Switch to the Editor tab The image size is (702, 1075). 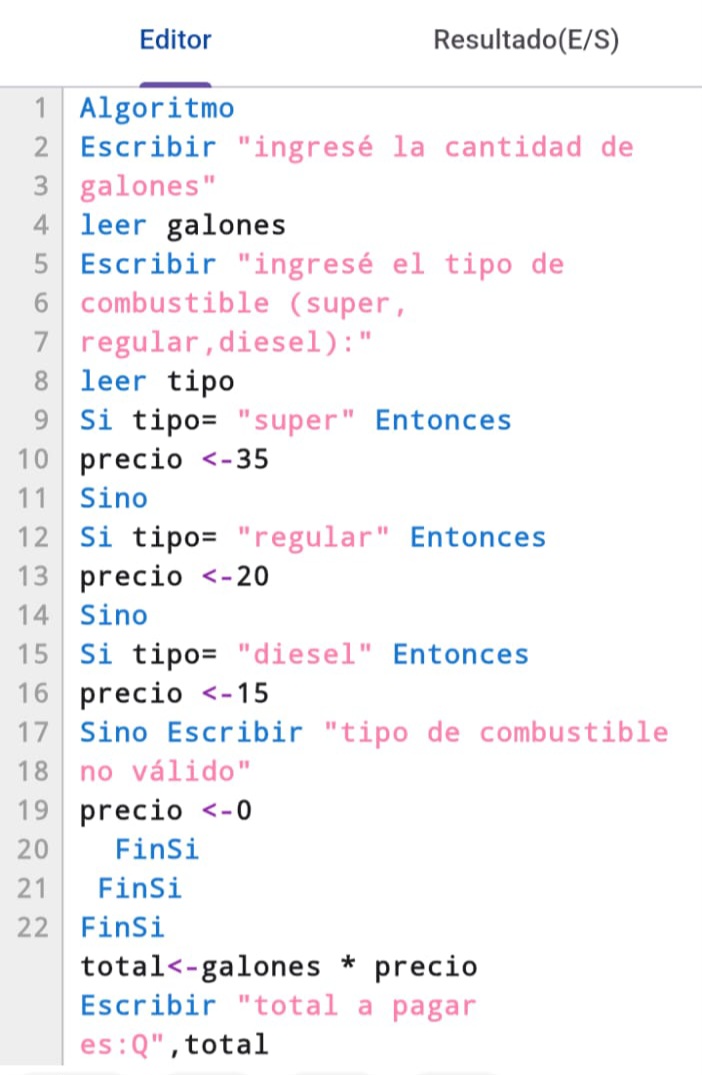tap(175, 41)
